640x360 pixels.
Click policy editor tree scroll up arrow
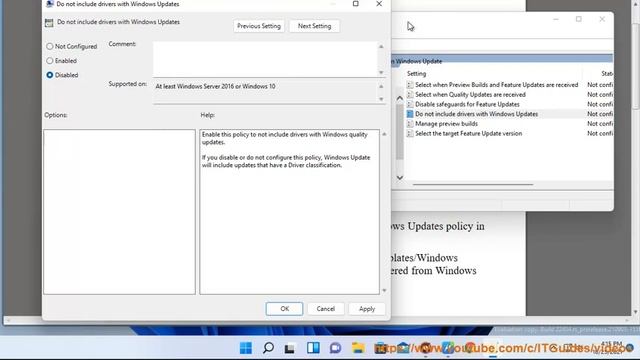[400, 98]
